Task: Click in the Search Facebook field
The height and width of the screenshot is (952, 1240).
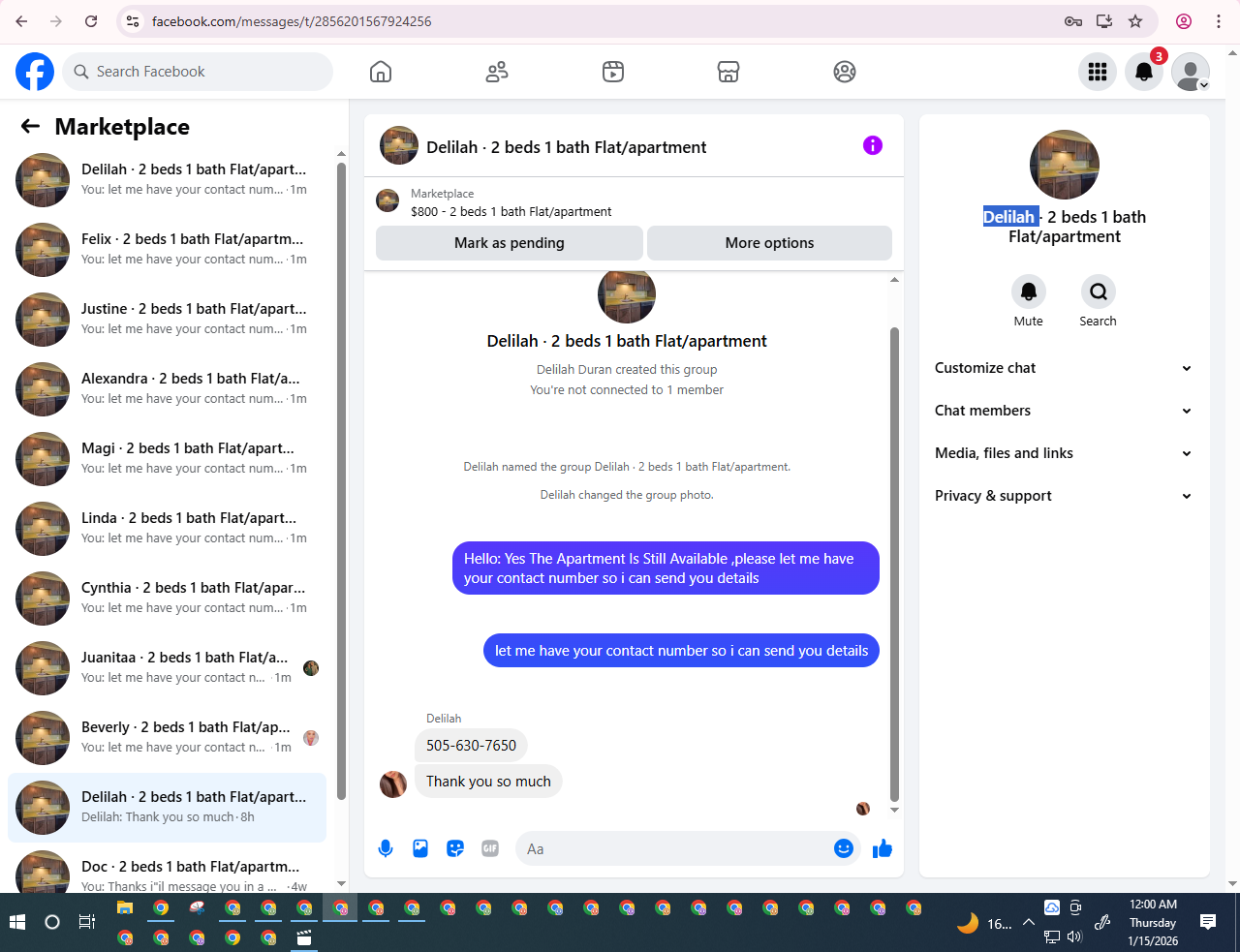Action: click(x=198, y=72)
